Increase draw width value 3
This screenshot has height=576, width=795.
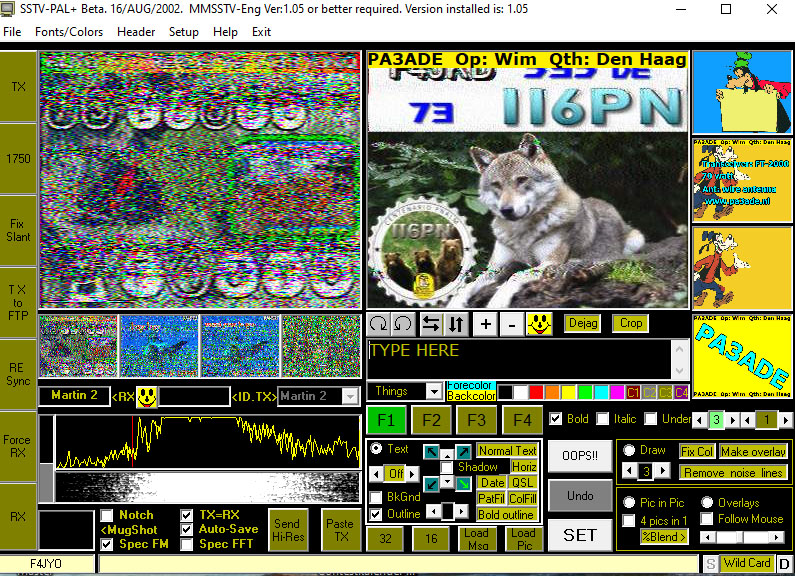point(663,471)
